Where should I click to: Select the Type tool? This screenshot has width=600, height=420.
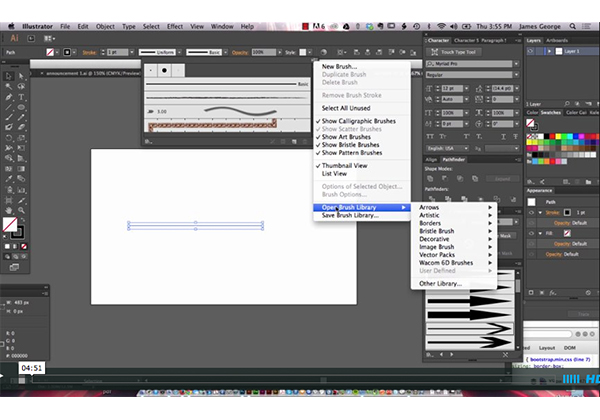21,97
